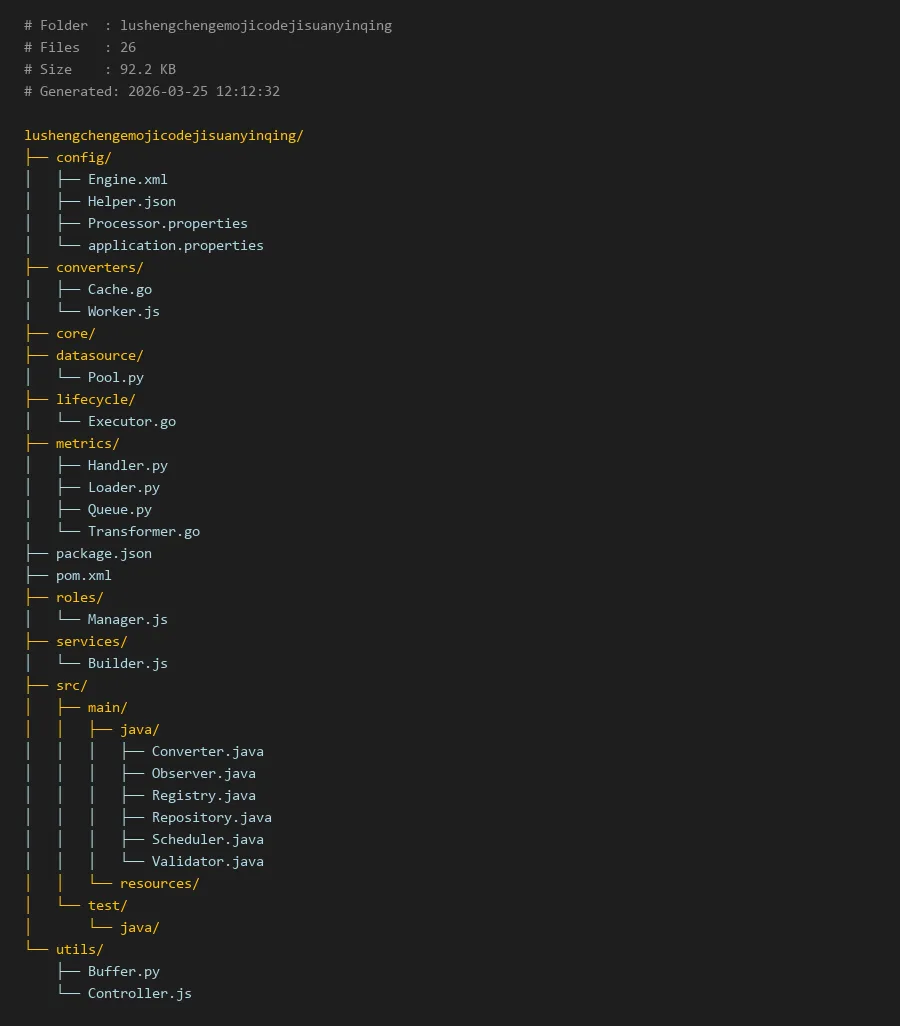Select Executor.go in lifecycle

[x=131, y=421]
